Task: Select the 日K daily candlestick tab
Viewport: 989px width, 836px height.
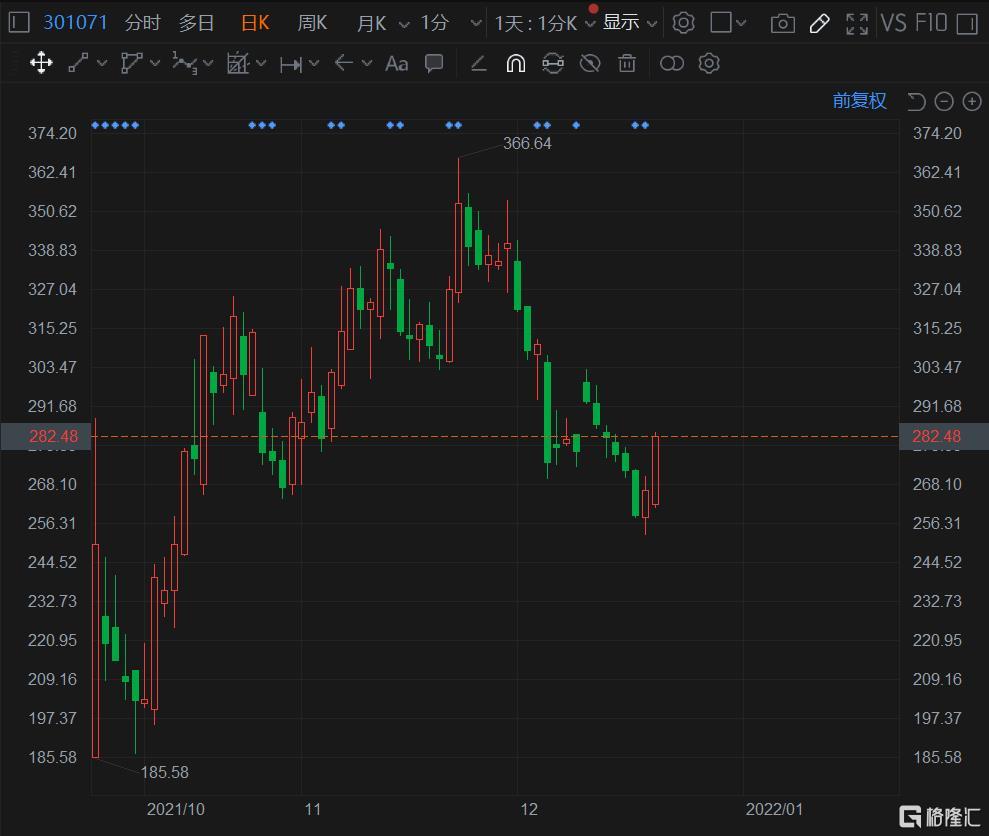Action: point(255,23)
